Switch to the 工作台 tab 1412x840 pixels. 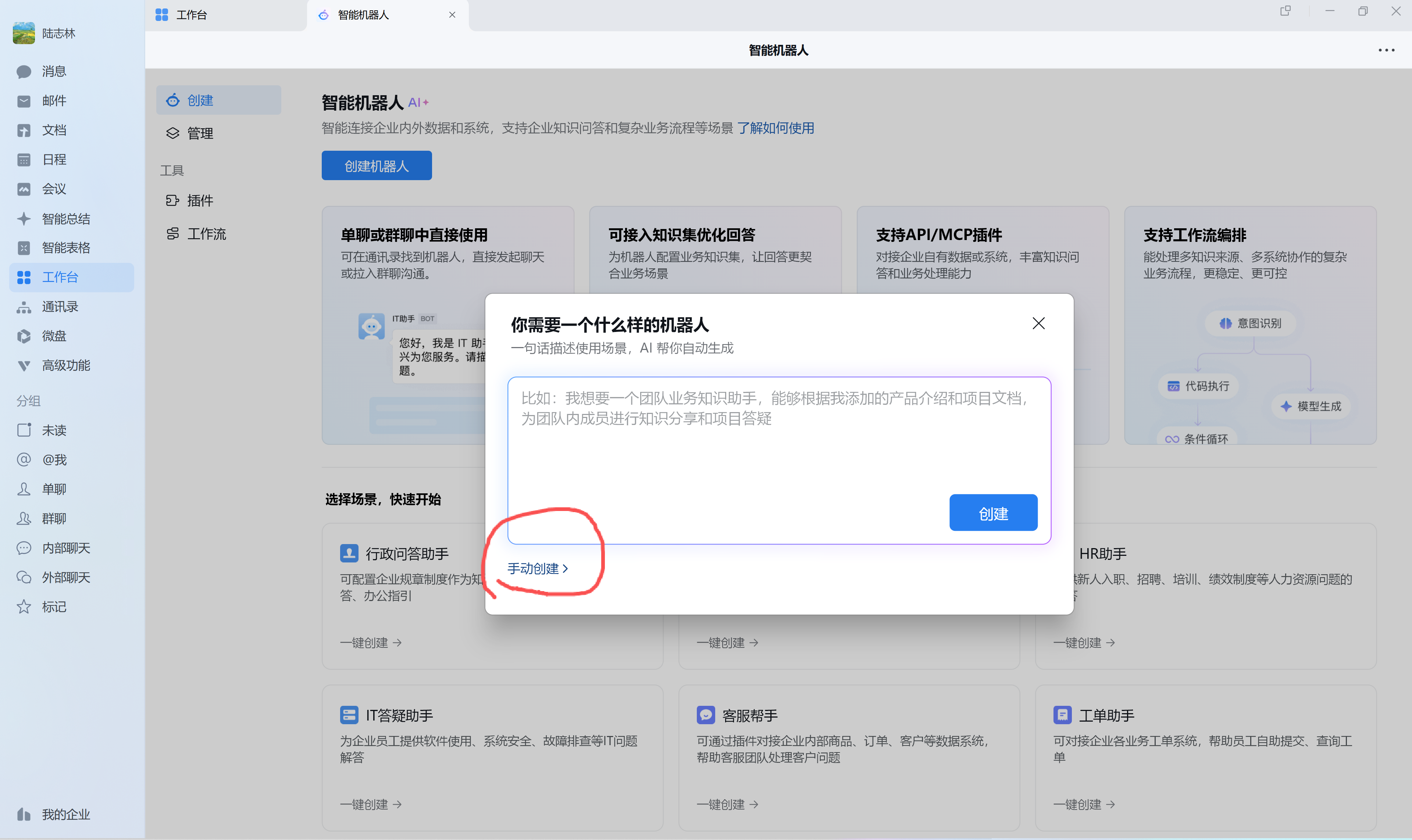point(227,15)
